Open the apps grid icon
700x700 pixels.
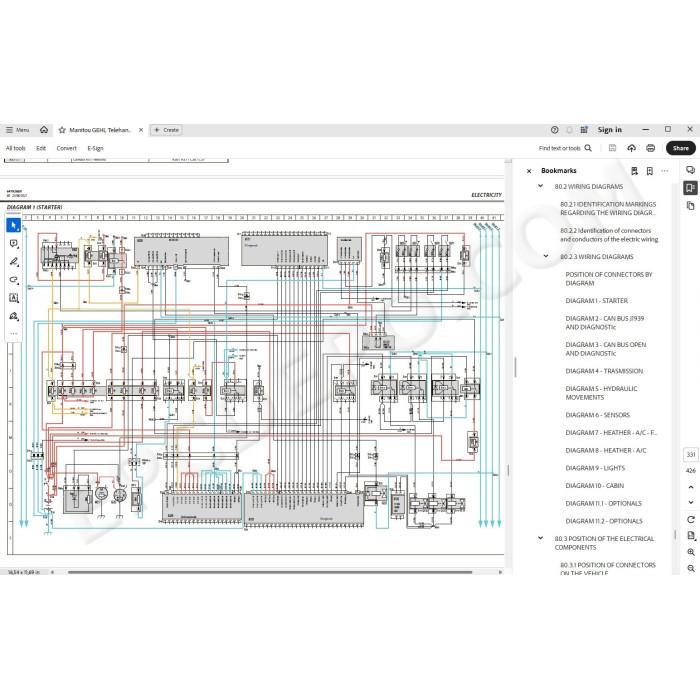click(584, 130)
